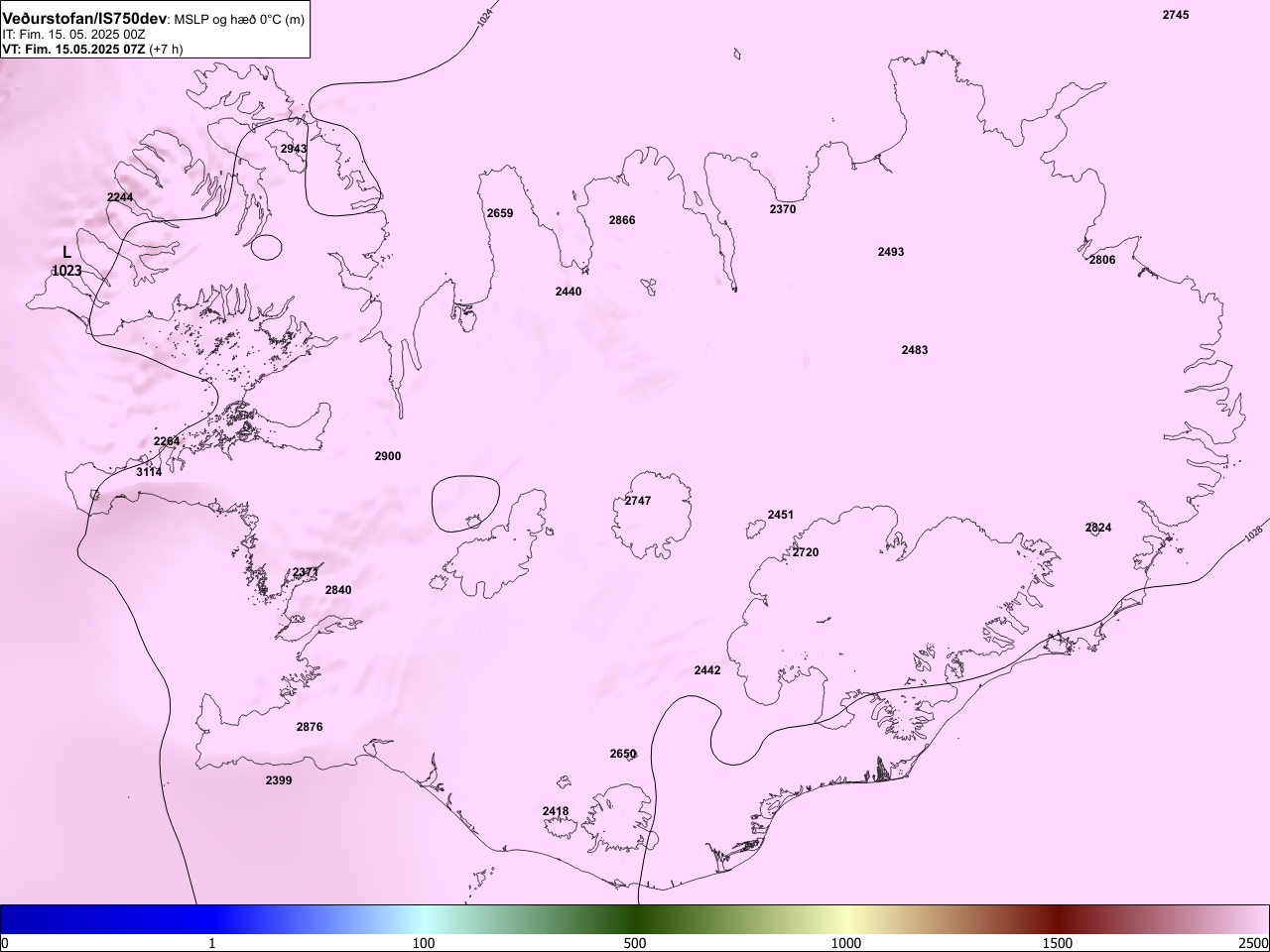1270x952 pixels.
Task: Click the 2451 height value
Action: click(x=781, y=515)
